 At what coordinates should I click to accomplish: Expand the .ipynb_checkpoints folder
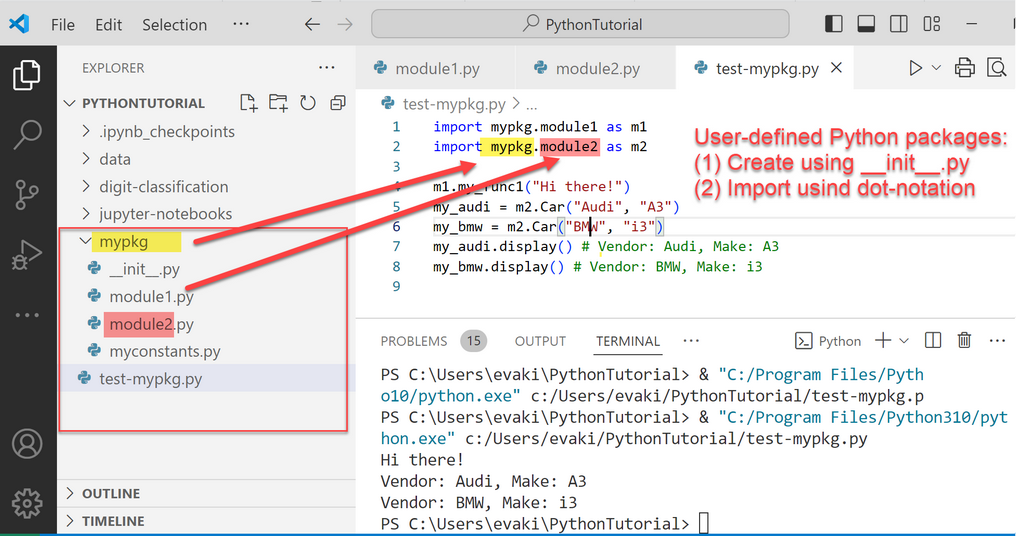coord(86,131)
